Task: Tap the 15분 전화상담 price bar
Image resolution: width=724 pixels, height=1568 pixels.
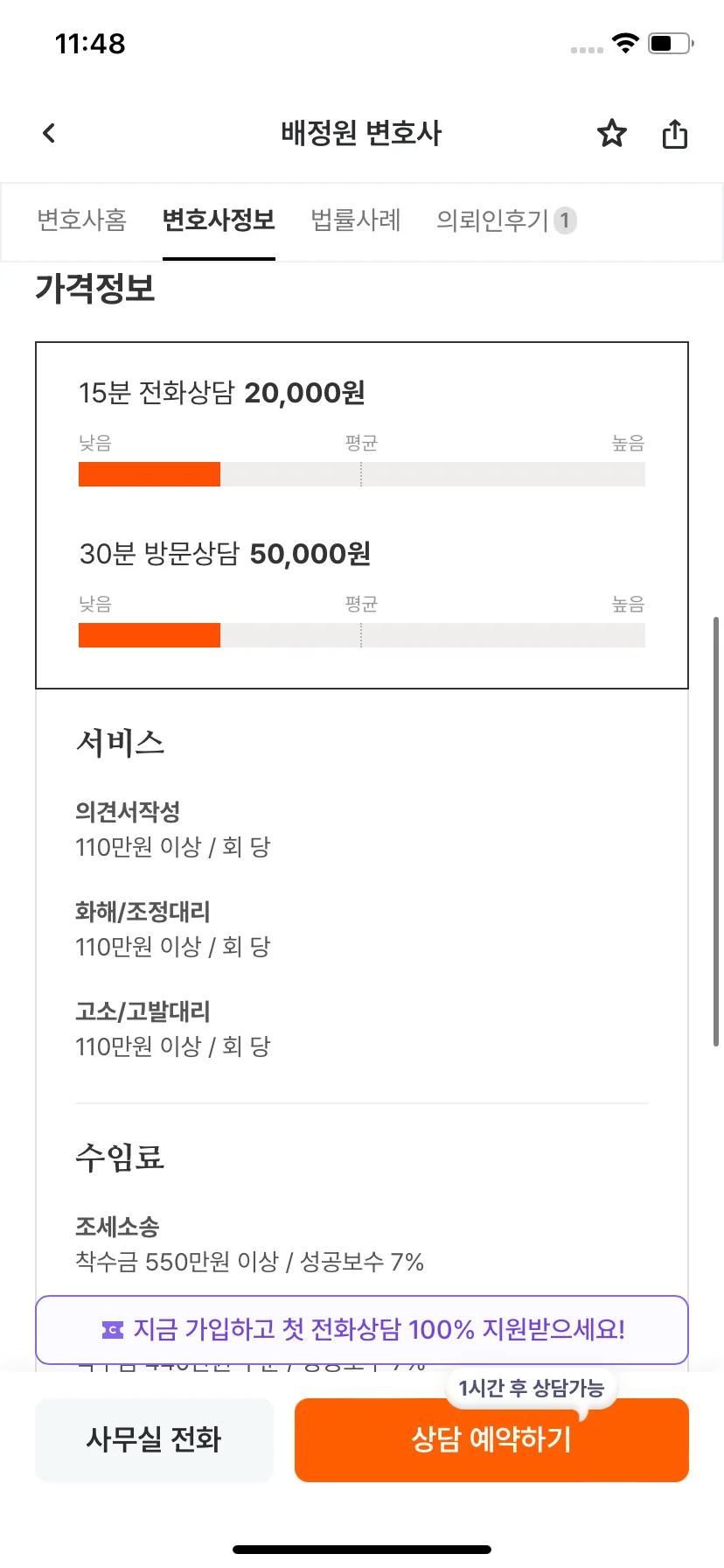Action: [x=362, y=474]
